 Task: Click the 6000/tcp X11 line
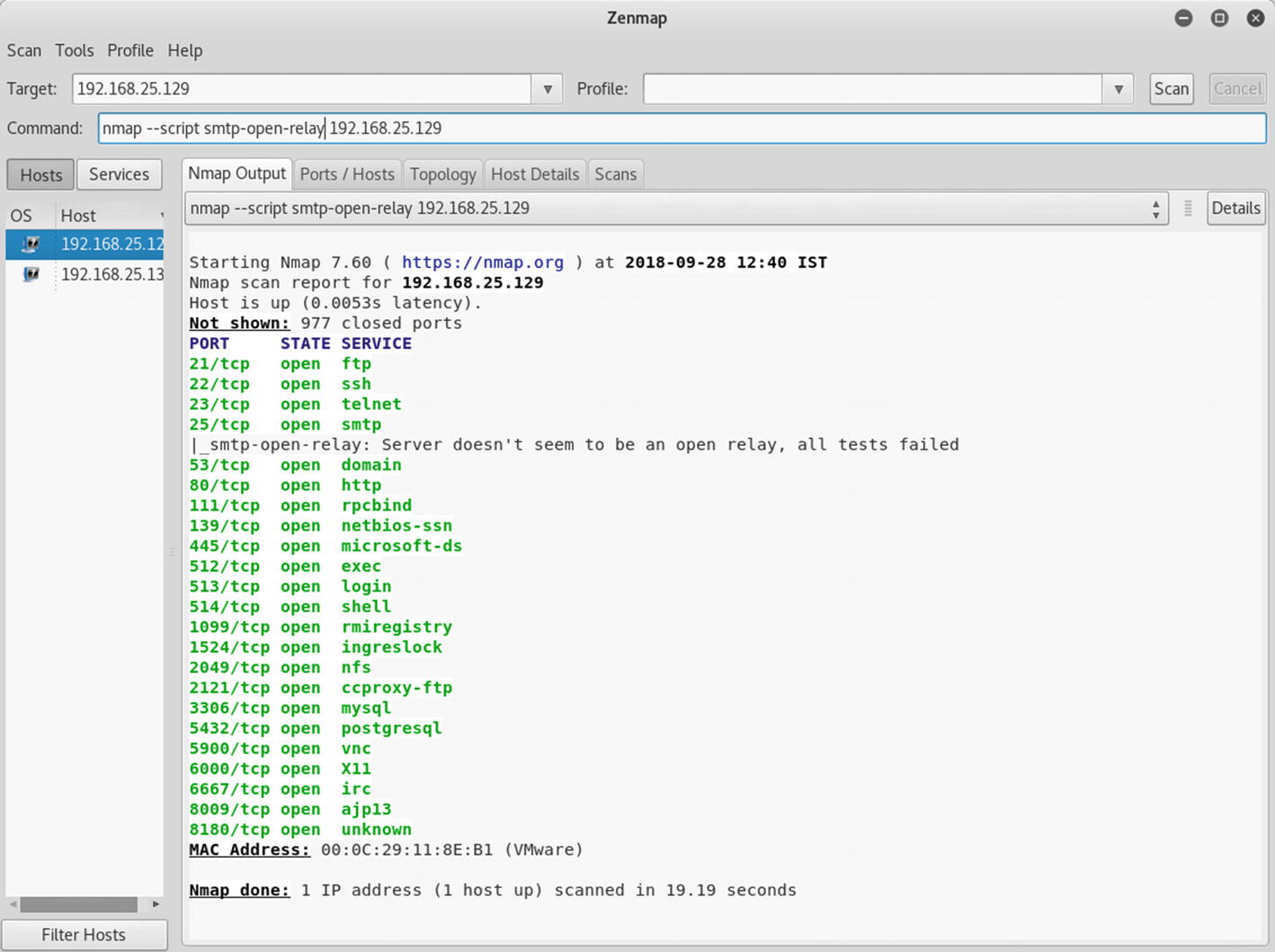[281, 769]
